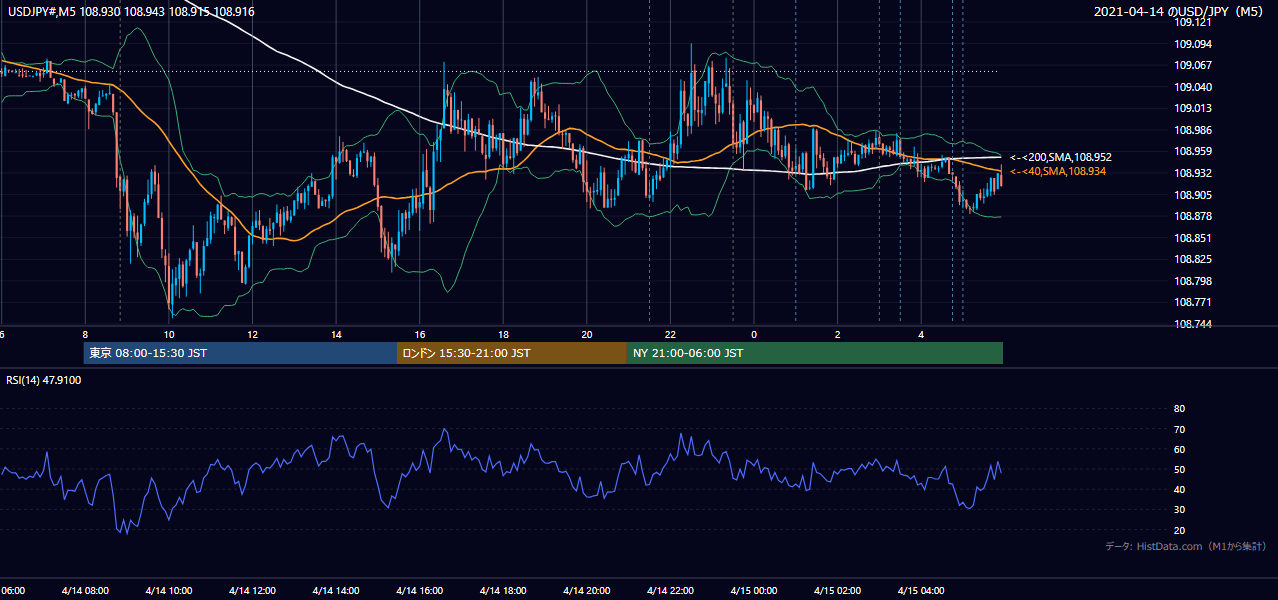Click price axis value 108.959
1278x600 pixels.
coord(1192,151)
